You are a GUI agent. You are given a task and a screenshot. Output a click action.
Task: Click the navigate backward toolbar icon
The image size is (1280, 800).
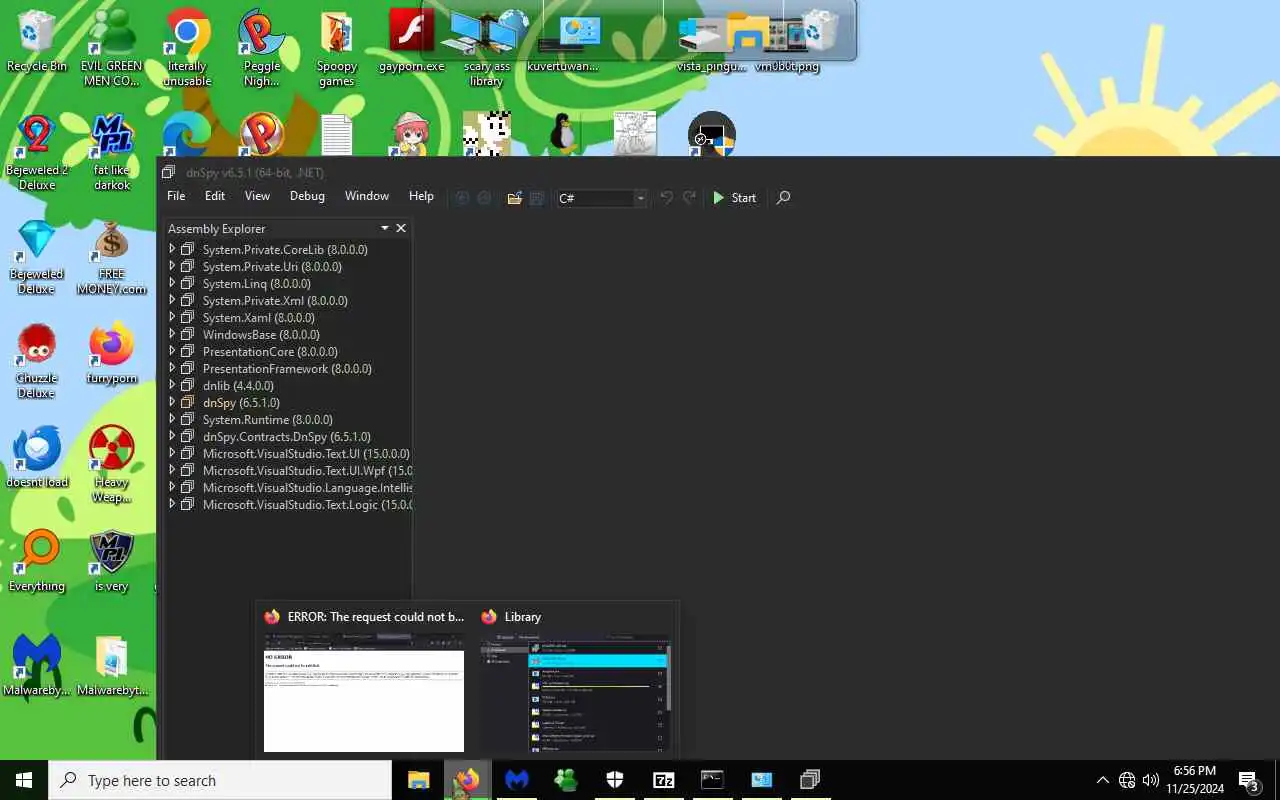pyautogui.click(x=462, y=198)
